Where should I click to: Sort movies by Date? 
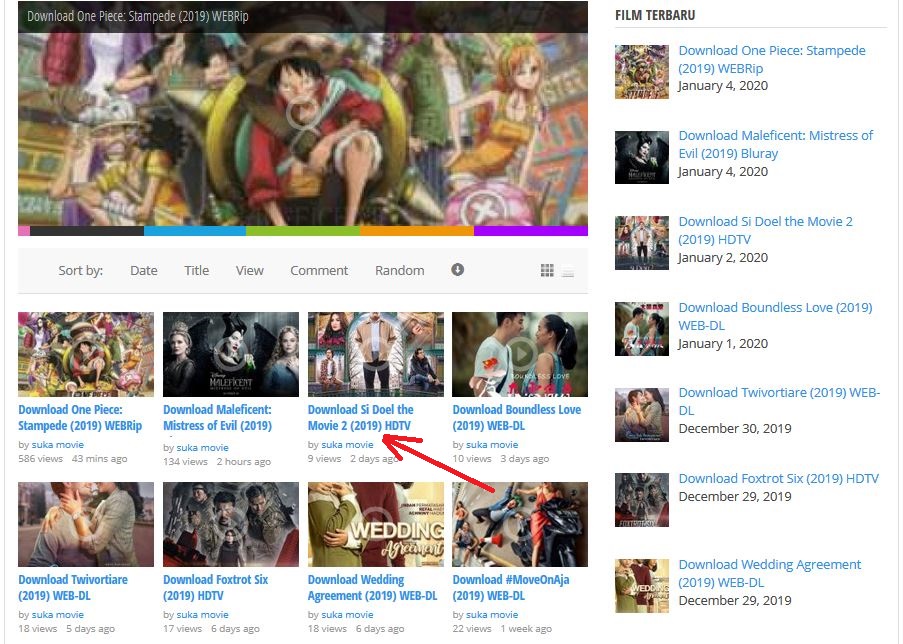tap(144, 270)
